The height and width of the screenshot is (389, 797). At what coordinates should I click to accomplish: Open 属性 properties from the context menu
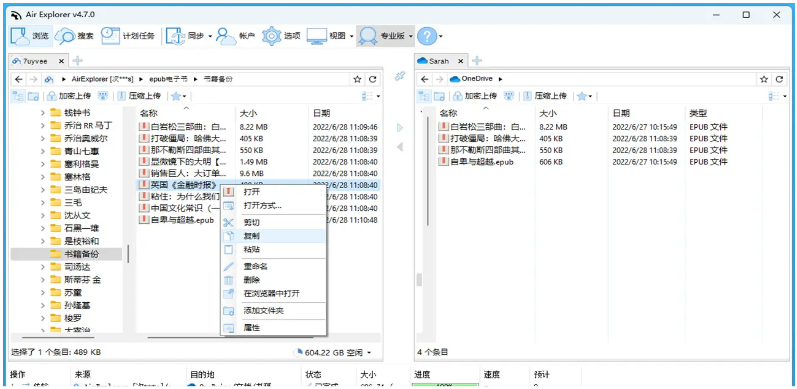click(273, 328)
